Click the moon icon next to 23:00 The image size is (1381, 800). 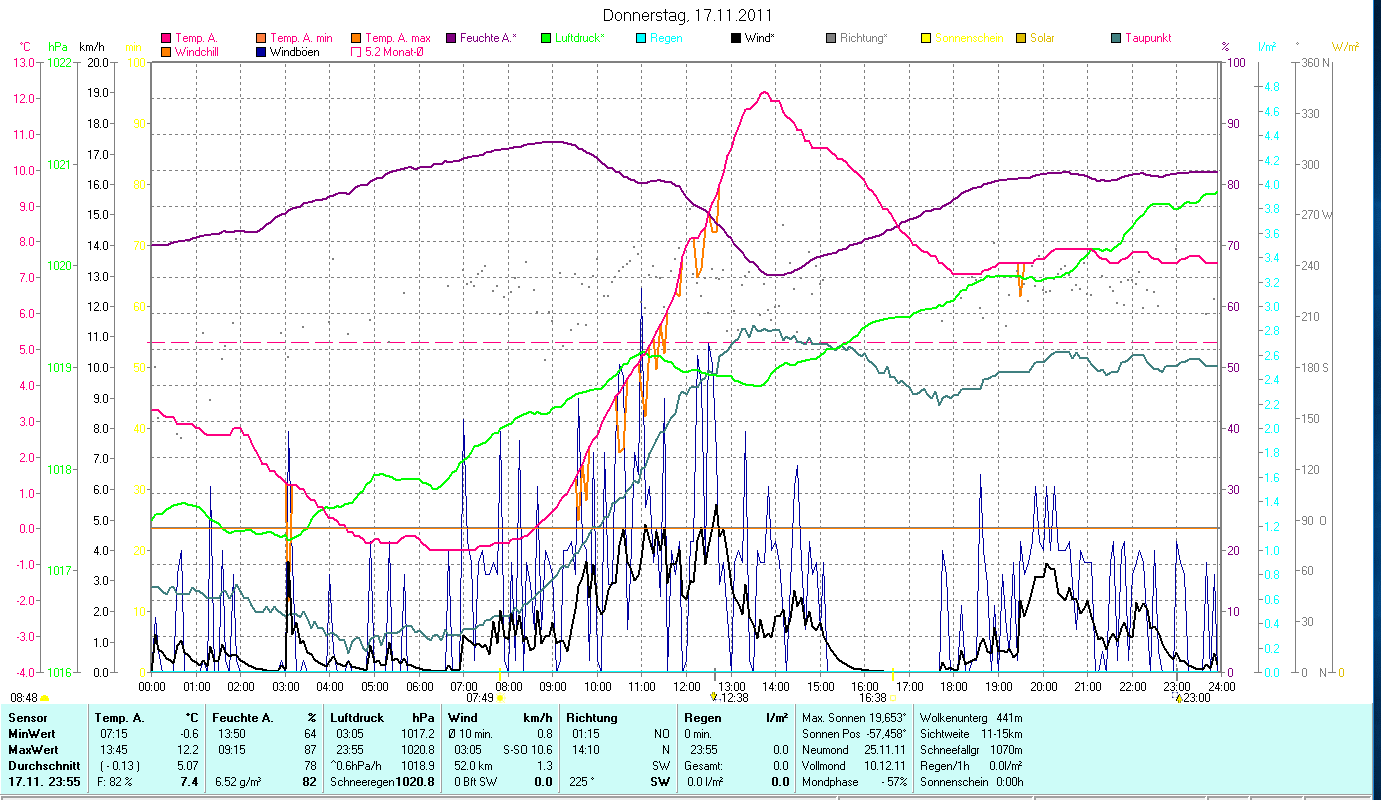[1179, 698]
